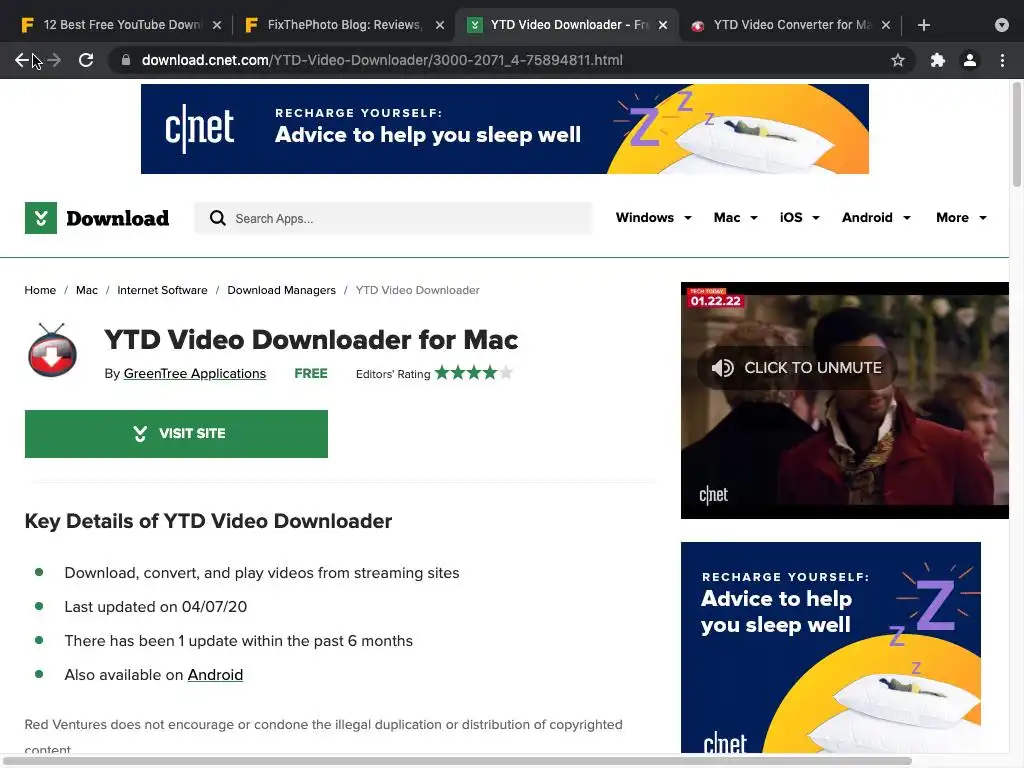This screenshot has height=768, width=1024.
Task: Click 'Download, convert, and play videos' bullet
Action: pos(262,573)
